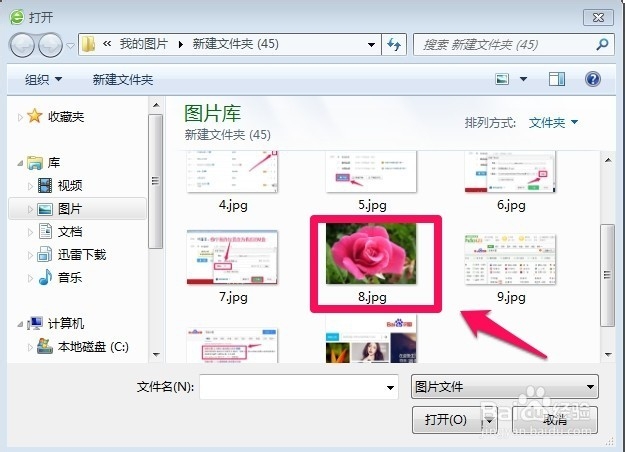Select 库 in navigation pane
This screenshot has height=452, width=625.
pyautogui.click(x=54, y=163)
